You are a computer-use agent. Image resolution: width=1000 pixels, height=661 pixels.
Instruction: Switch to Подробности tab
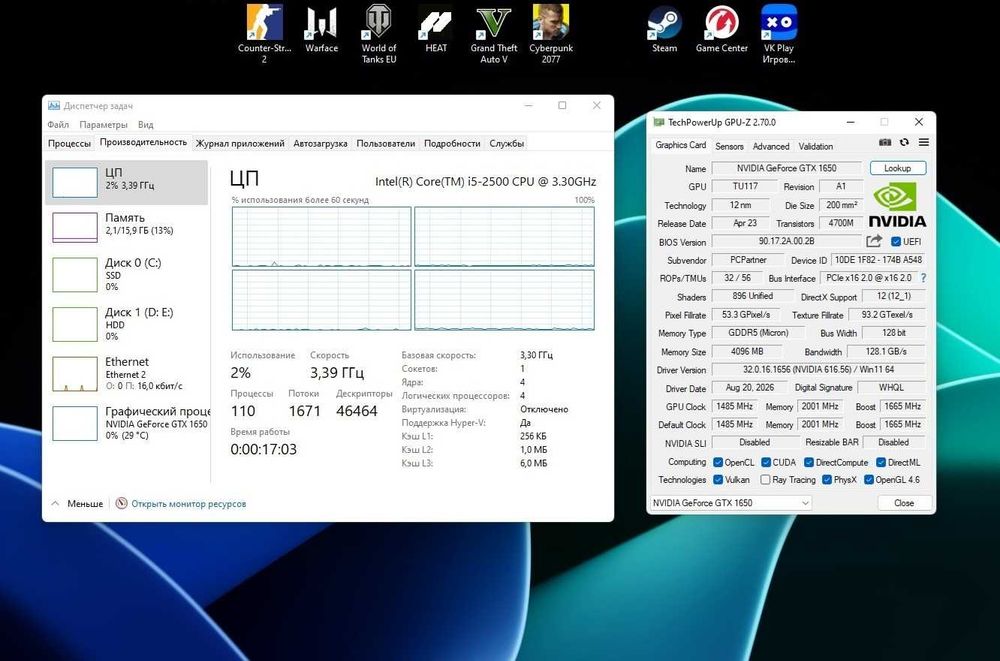452,144
